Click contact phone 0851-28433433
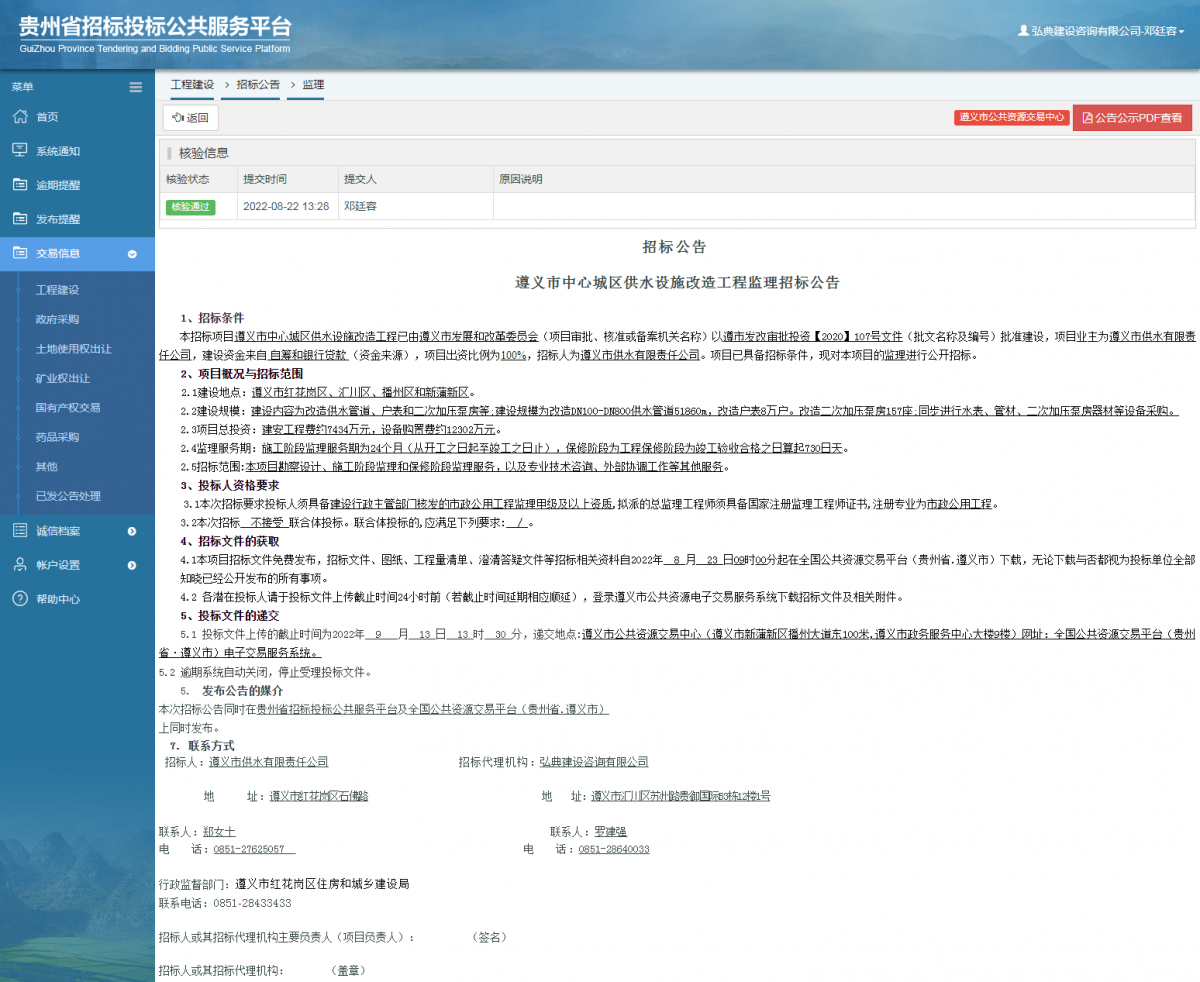The image size is (1200, 982). point(252,903)
